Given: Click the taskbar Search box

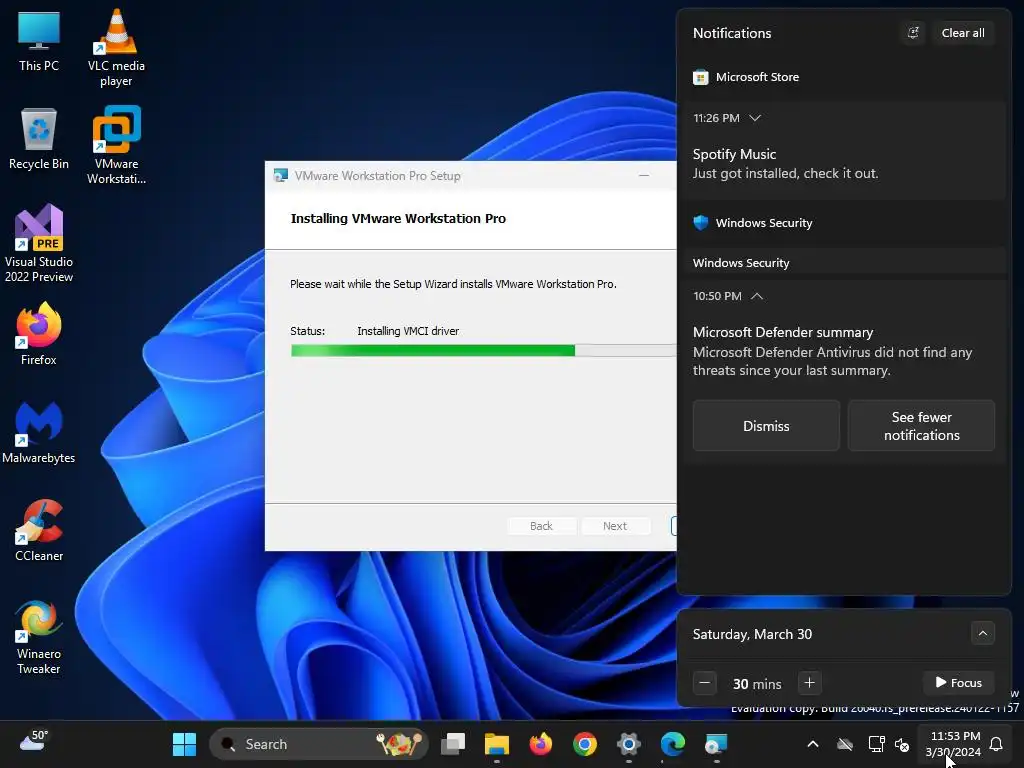Looking at the screenshot, I should click(x=319, y=744).
